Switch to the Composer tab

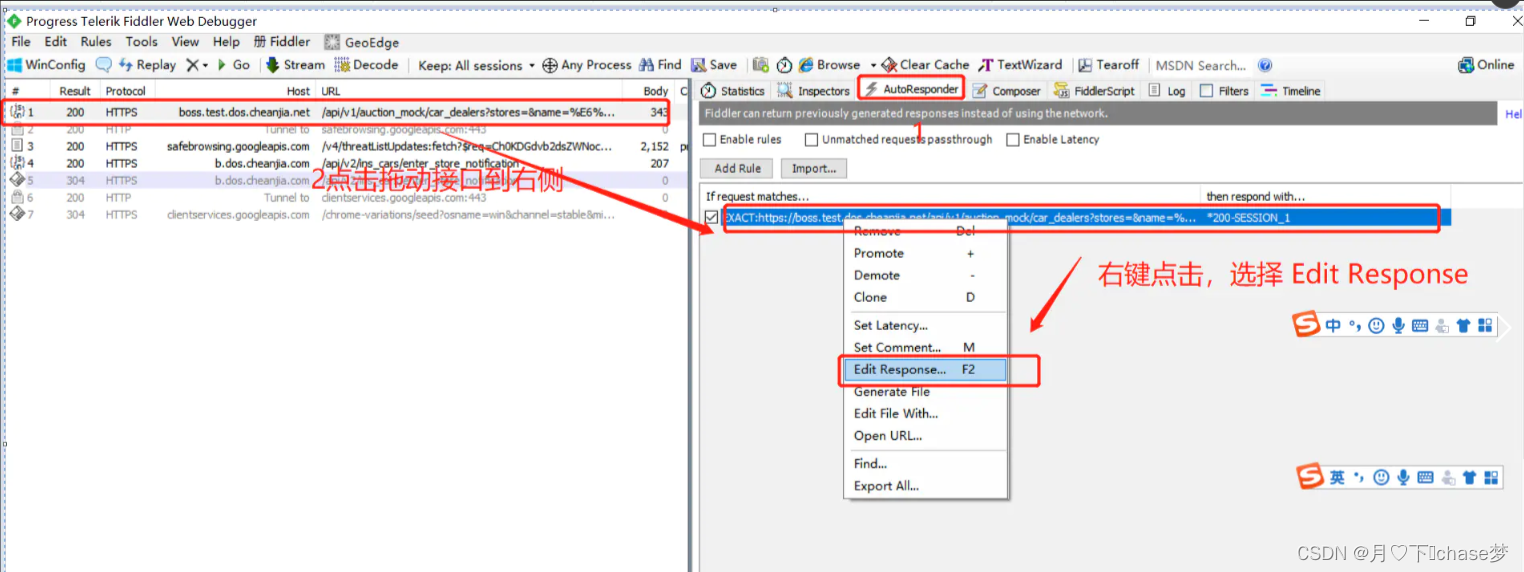(x=1007, y=91)
